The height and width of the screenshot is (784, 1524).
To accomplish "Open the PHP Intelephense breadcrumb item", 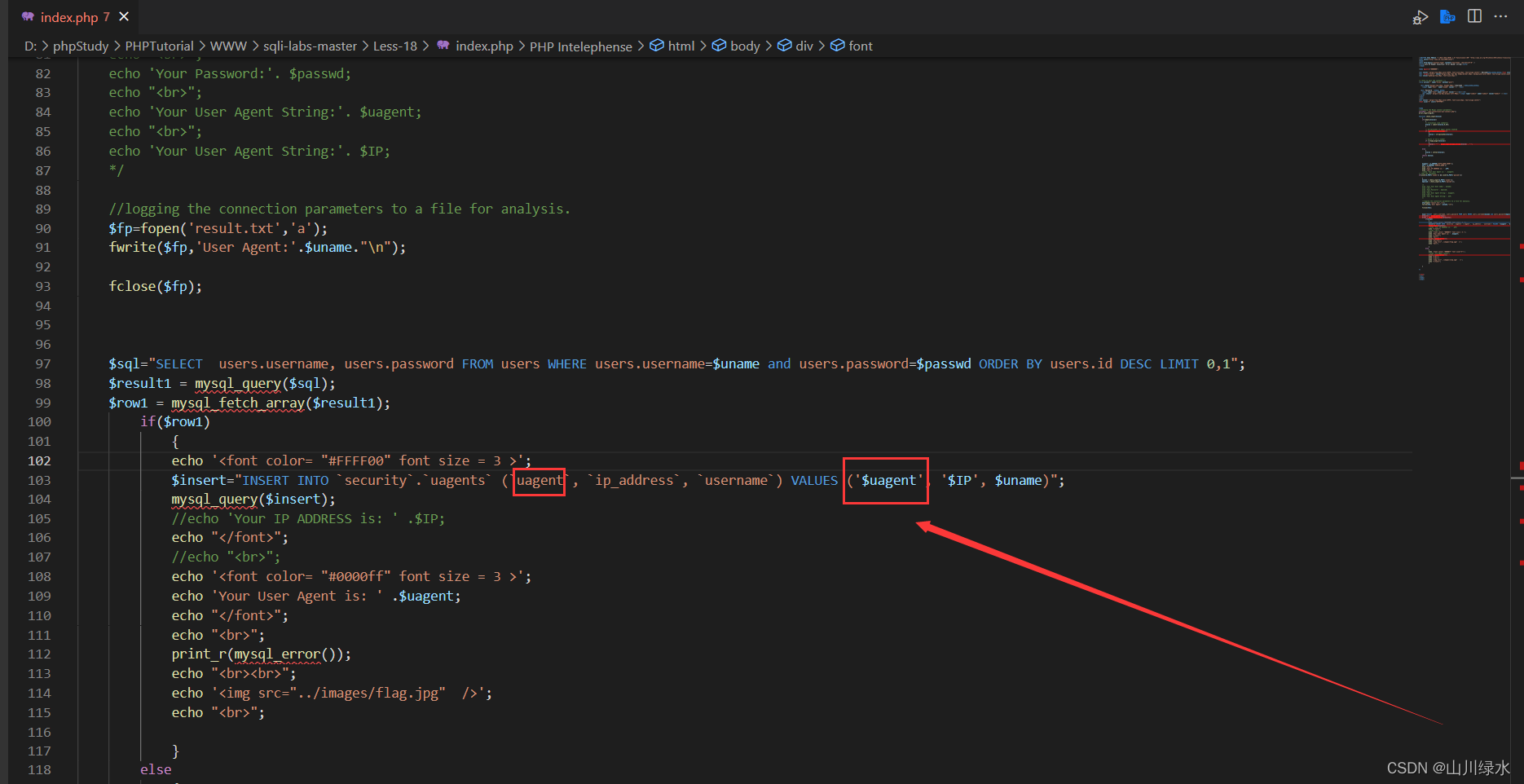I will [x=580, y=46].
